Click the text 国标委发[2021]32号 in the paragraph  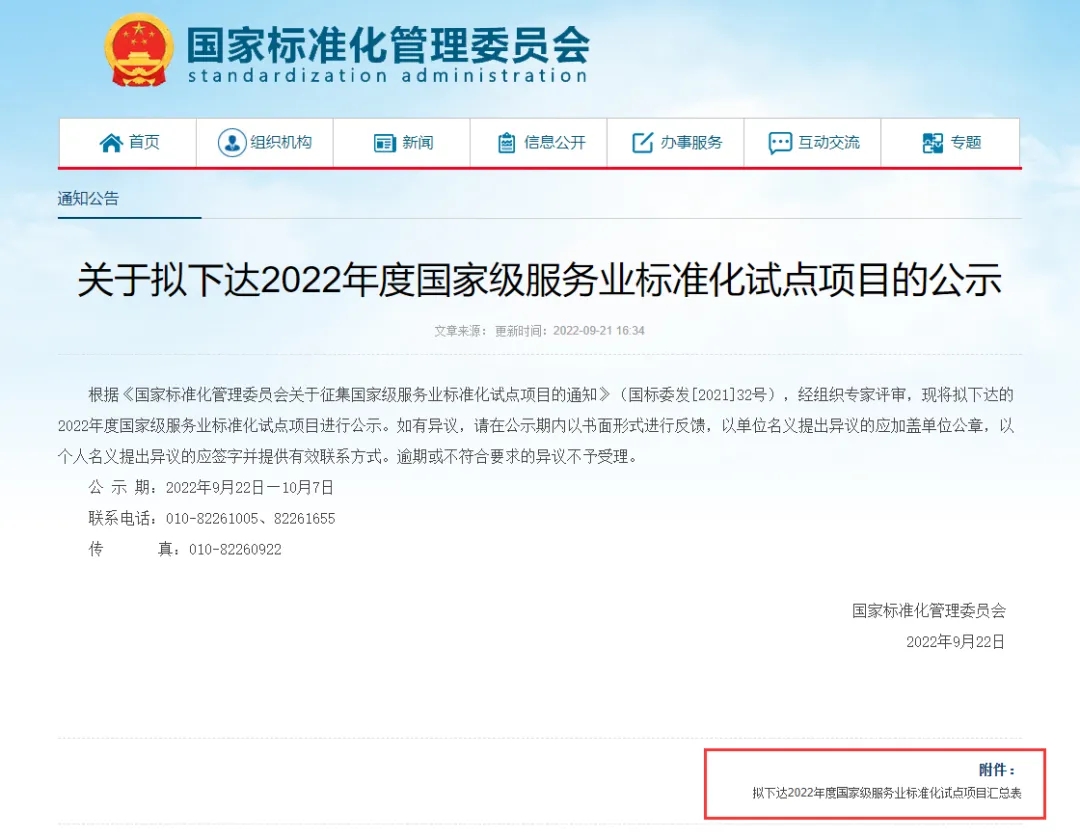point(697,395)
